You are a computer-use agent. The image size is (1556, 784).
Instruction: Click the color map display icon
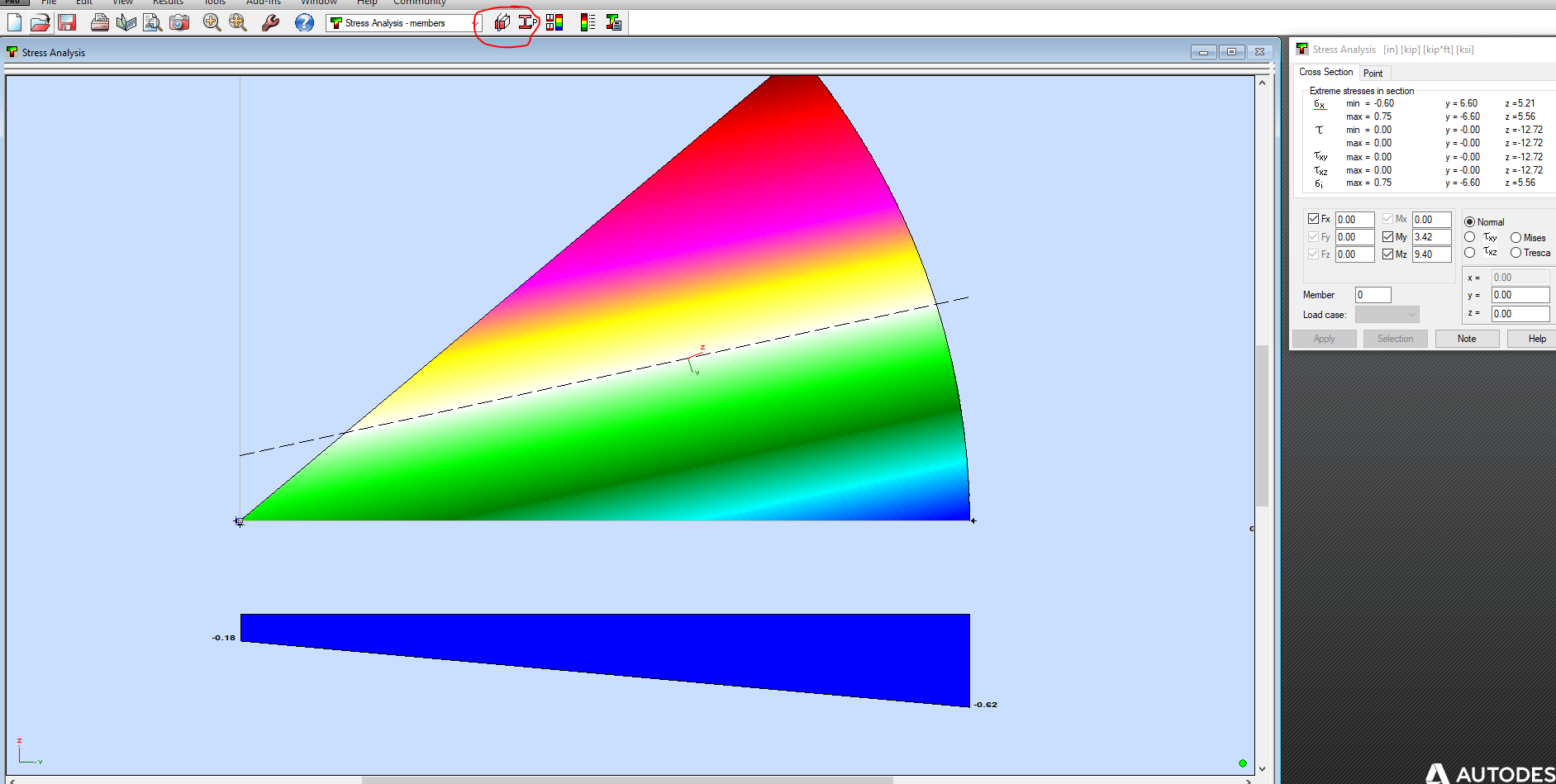[554, 22]
